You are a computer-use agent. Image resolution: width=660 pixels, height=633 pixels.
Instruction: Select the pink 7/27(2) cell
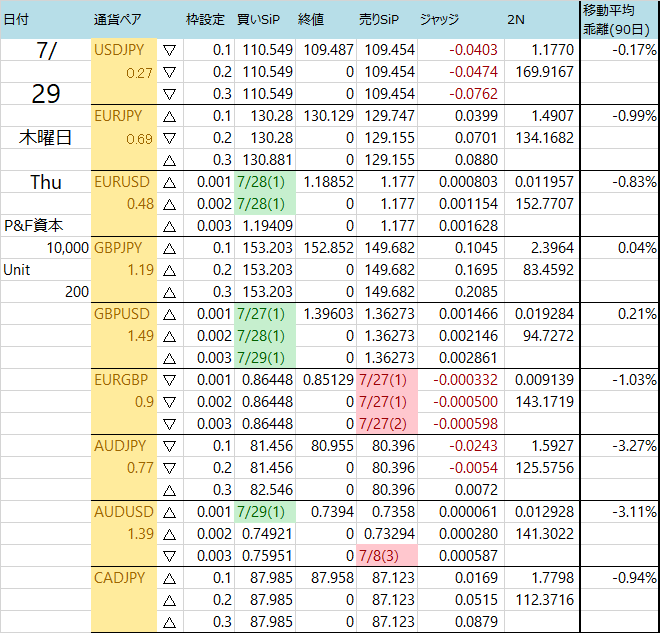tap(387, 424)
